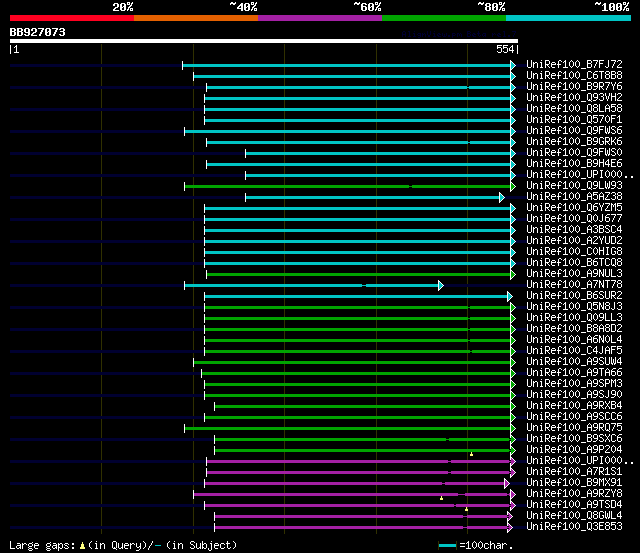Select the UniRef100_Q5N8J3 label
Screen dimensions: 640x553
click(x=574, y=307)
